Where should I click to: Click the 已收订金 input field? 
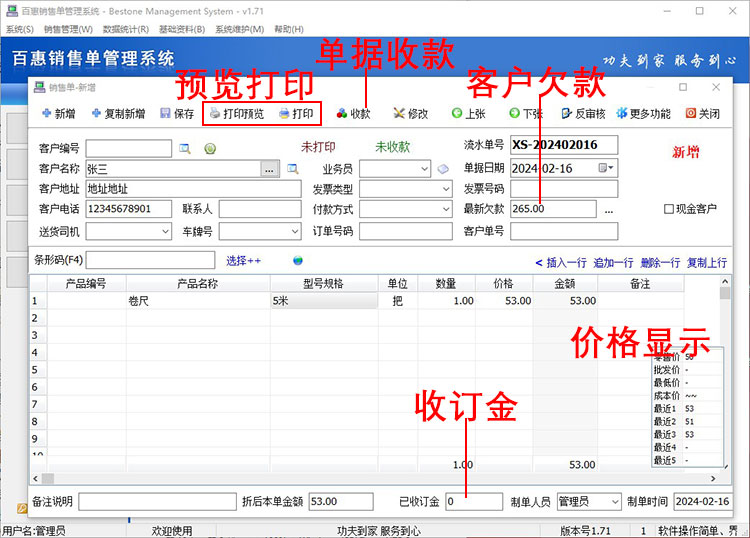(474, 502)
